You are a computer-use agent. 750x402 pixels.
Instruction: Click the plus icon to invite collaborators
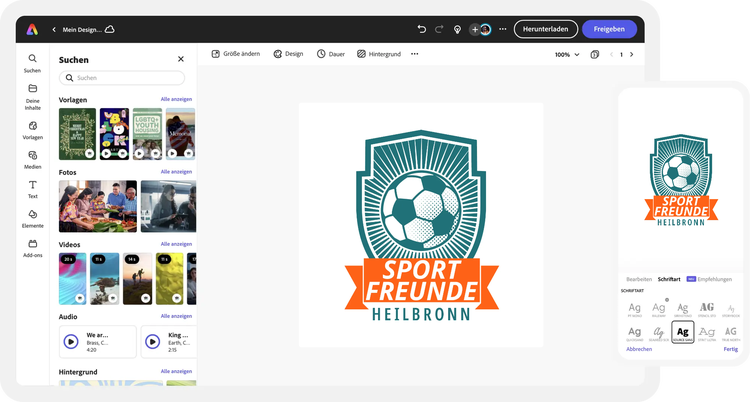pyautogui.click(x=474, y=30)
